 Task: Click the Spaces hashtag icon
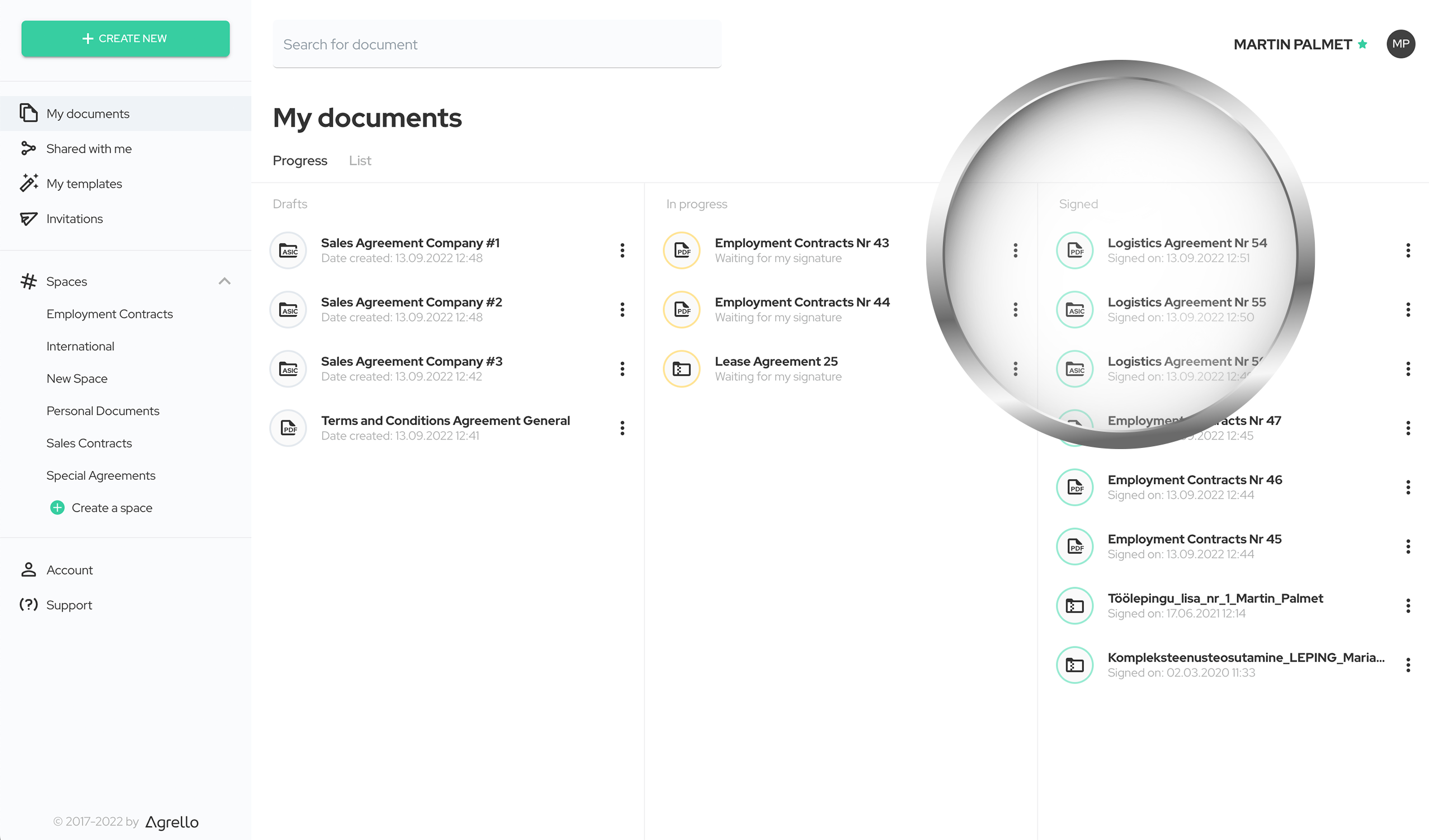pyautogui.click(x=28, y=281)
